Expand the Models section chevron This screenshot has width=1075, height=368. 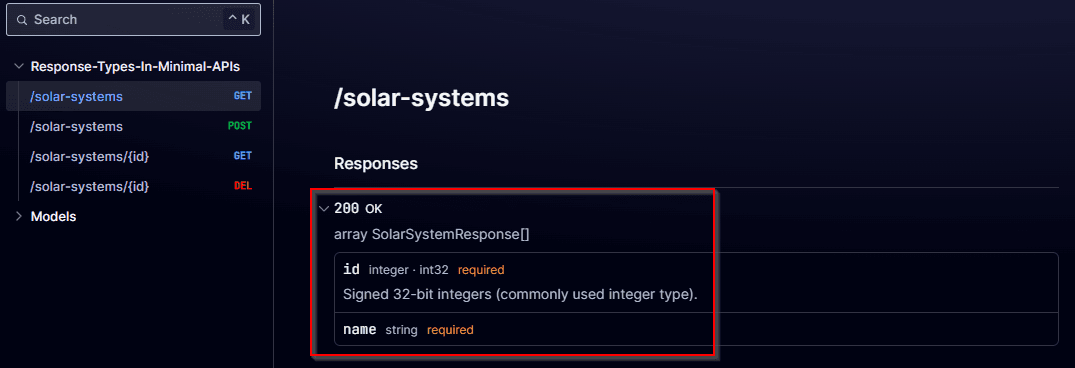point(19,217)
